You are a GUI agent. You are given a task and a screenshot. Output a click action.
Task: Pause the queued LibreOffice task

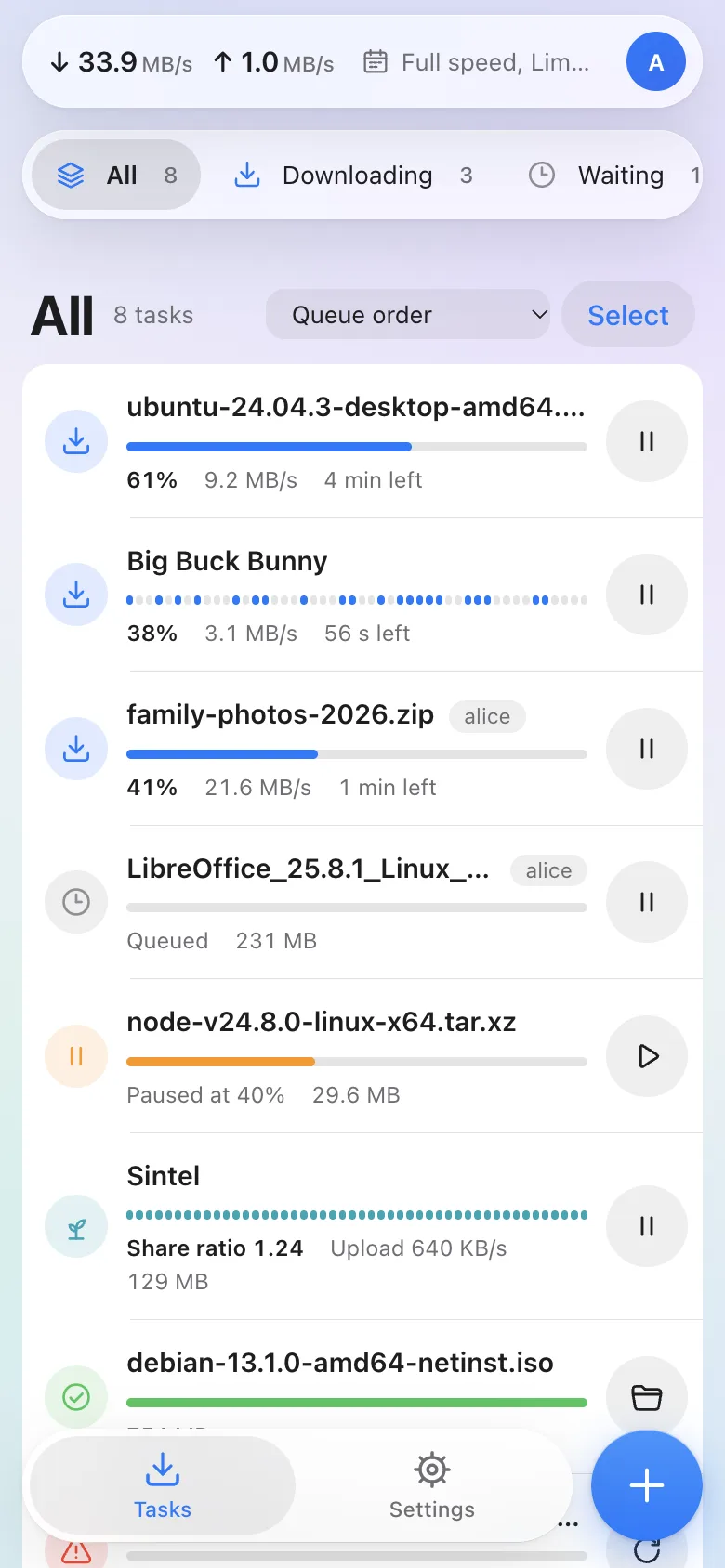pos(647,902)
